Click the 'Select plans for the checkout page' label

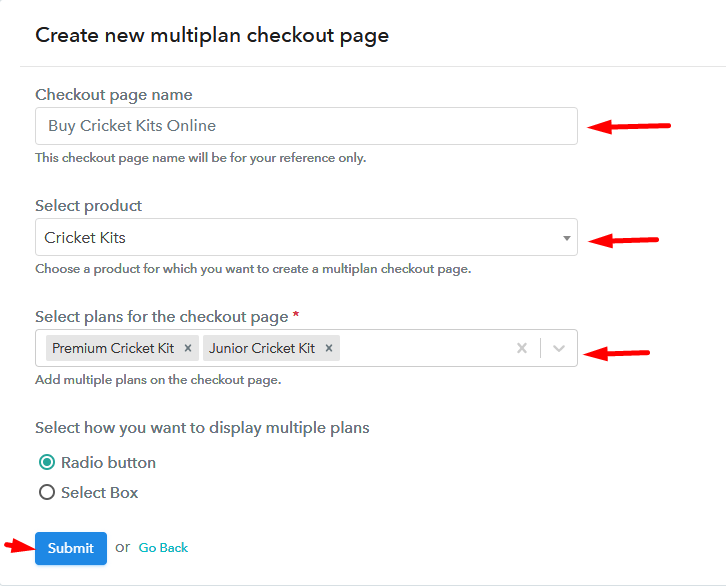click(x=162, y=317)
